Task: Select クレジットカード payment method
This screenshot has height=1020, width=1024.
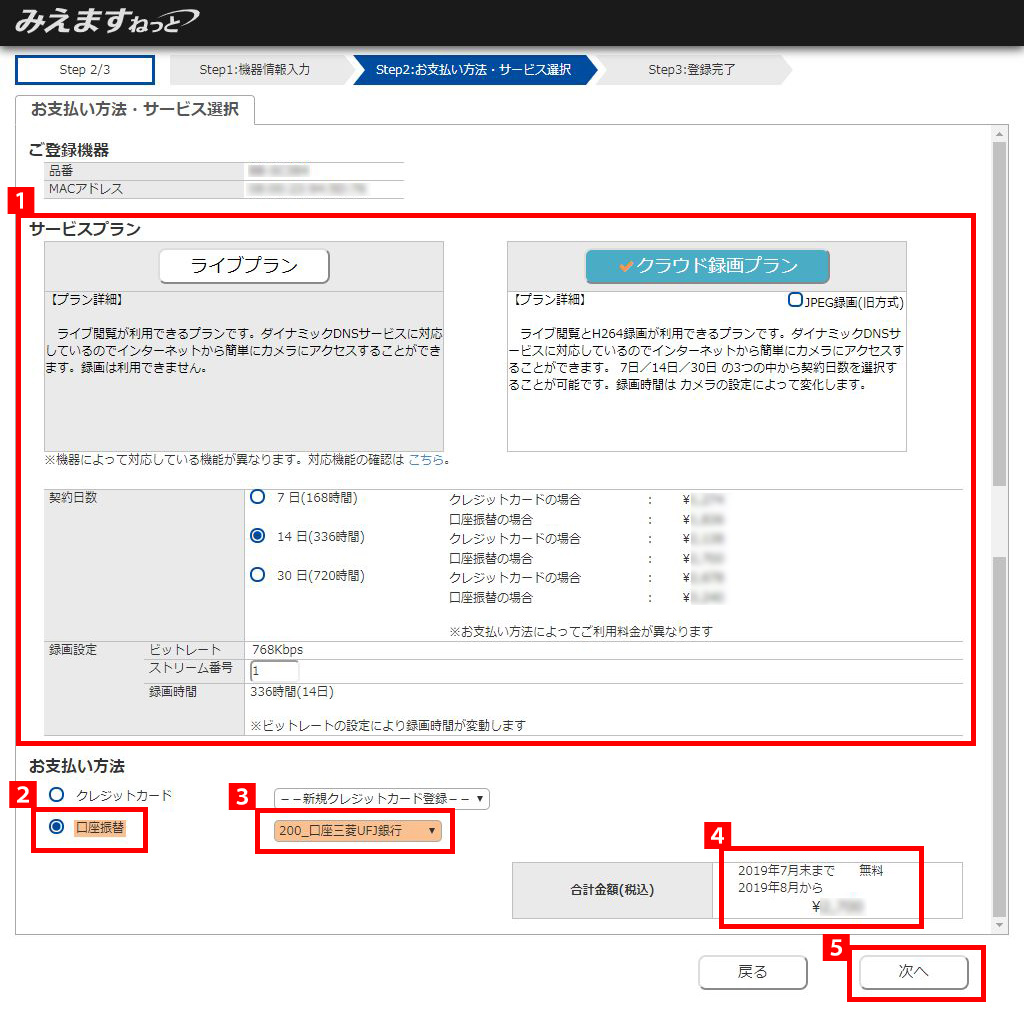Action: 57,795
